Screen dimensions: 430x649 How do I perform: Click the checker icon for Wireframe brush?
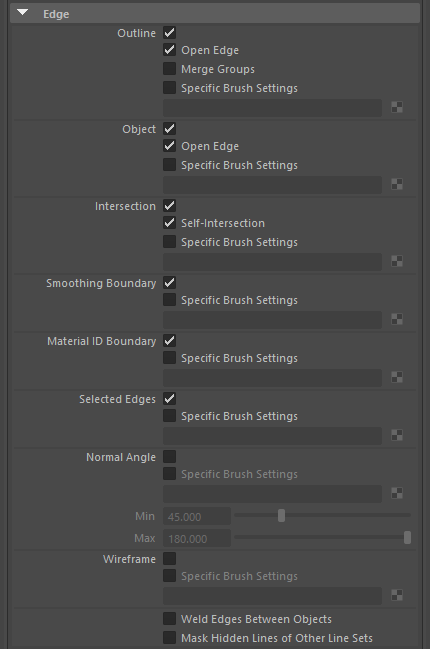397,595
